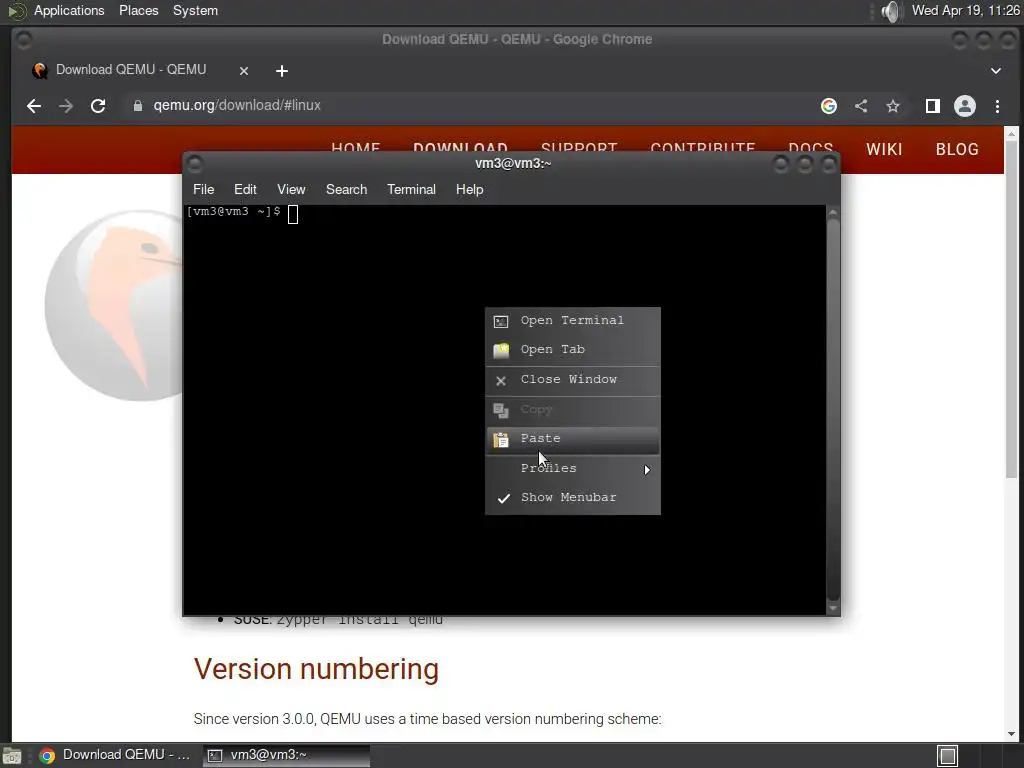The height and width of the screenshot is (768, 1024).
Task: Bookmark this page with star icon
Action: point(893,106)
